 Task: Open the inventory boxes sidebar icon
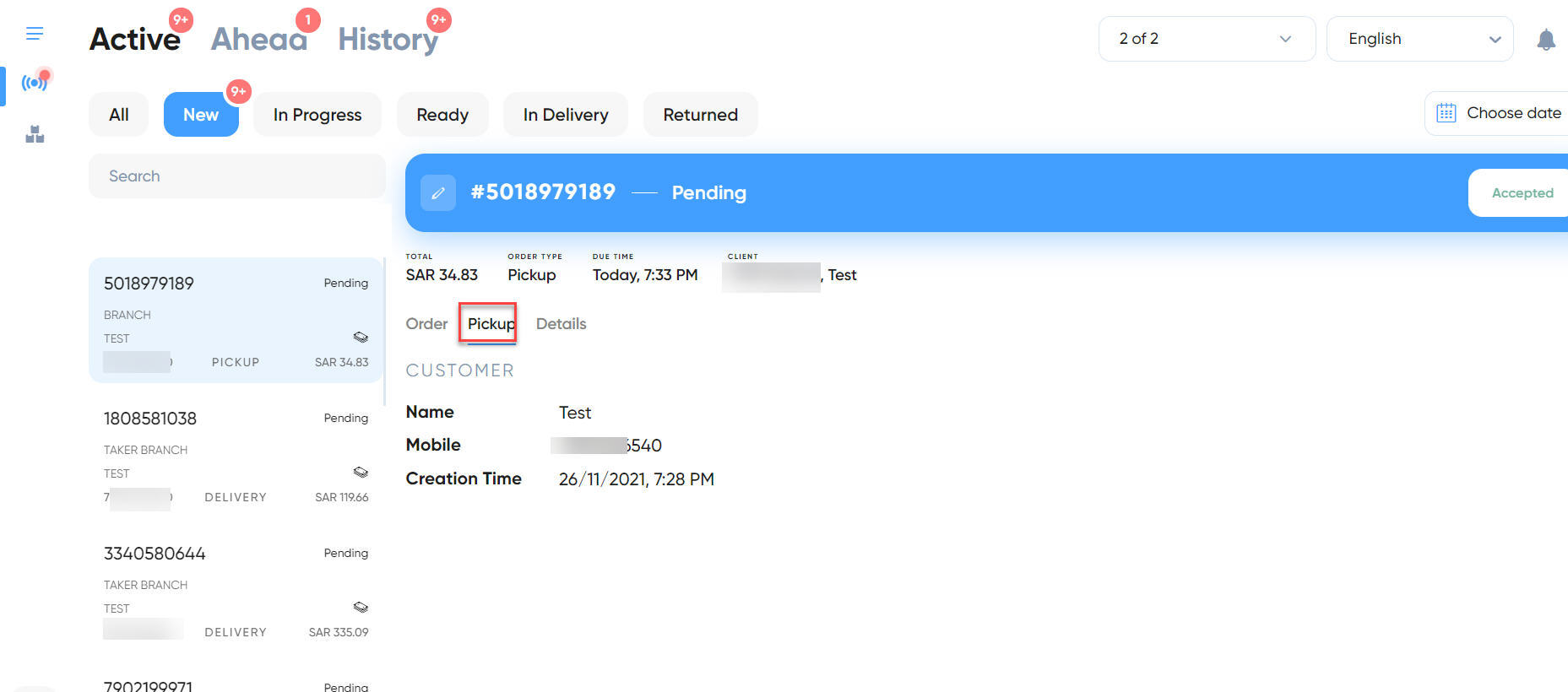[35, 134]
